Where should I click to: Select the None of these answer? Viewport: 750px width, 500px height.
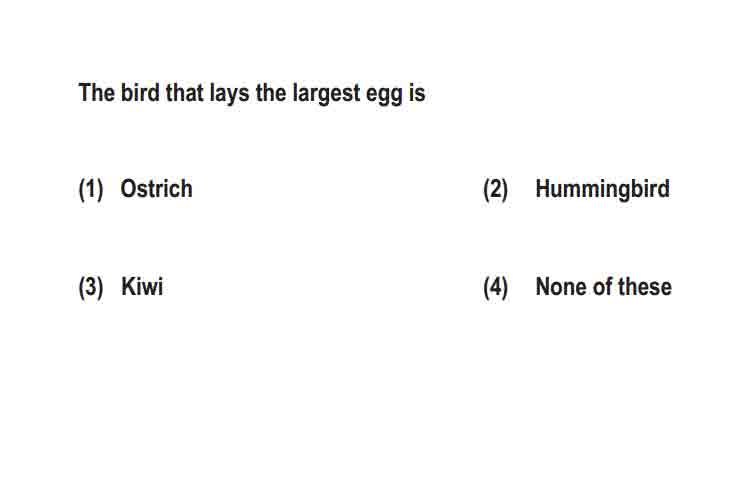click(x=604, y=287)
